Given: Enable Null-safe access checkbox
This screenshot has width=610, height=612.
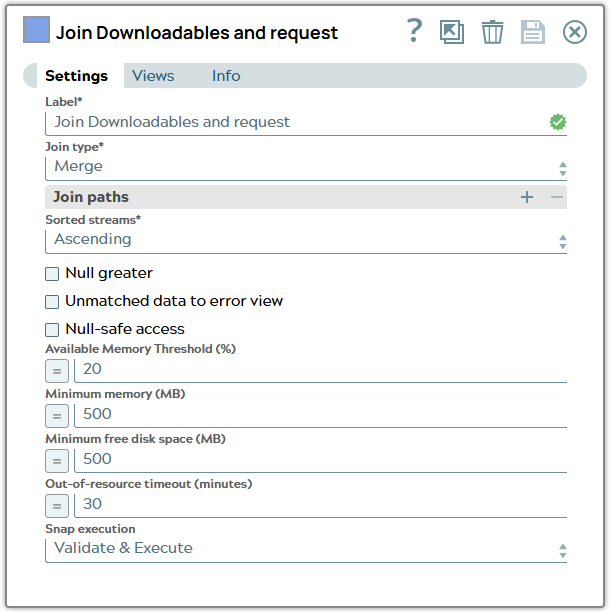Looking at the screenshot, I should [x=52, y=330].
